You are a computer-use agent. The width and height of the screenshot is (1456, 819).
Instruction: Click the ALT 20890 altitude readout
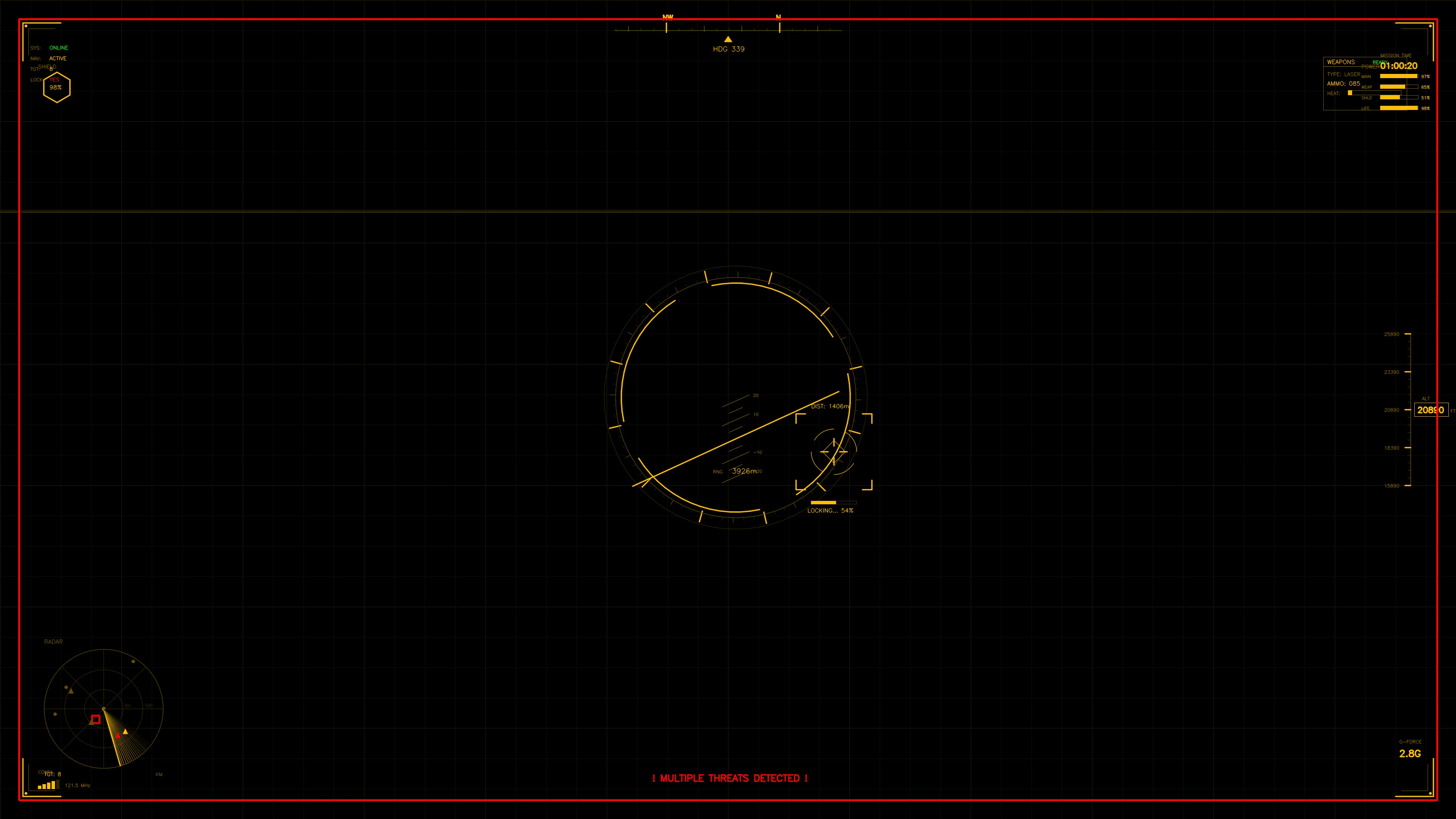click(x=1432, y=410)
